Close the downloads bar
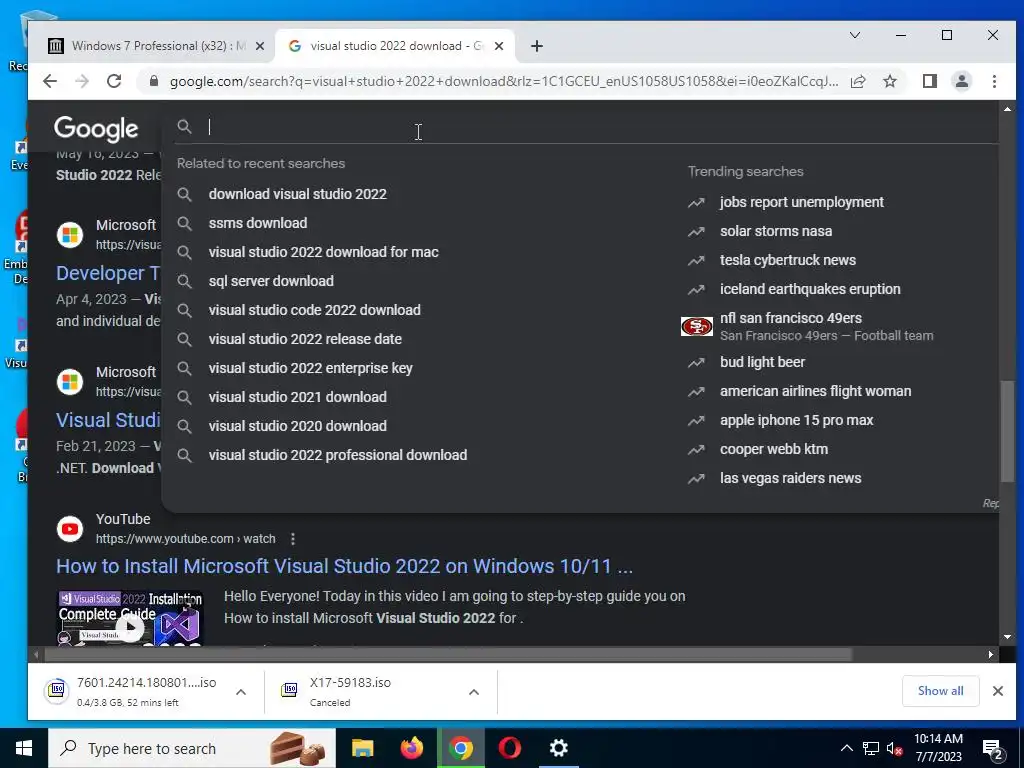The width and height of the screenshot is (1024, 768). pyautogui.click(x=997, y=691)
